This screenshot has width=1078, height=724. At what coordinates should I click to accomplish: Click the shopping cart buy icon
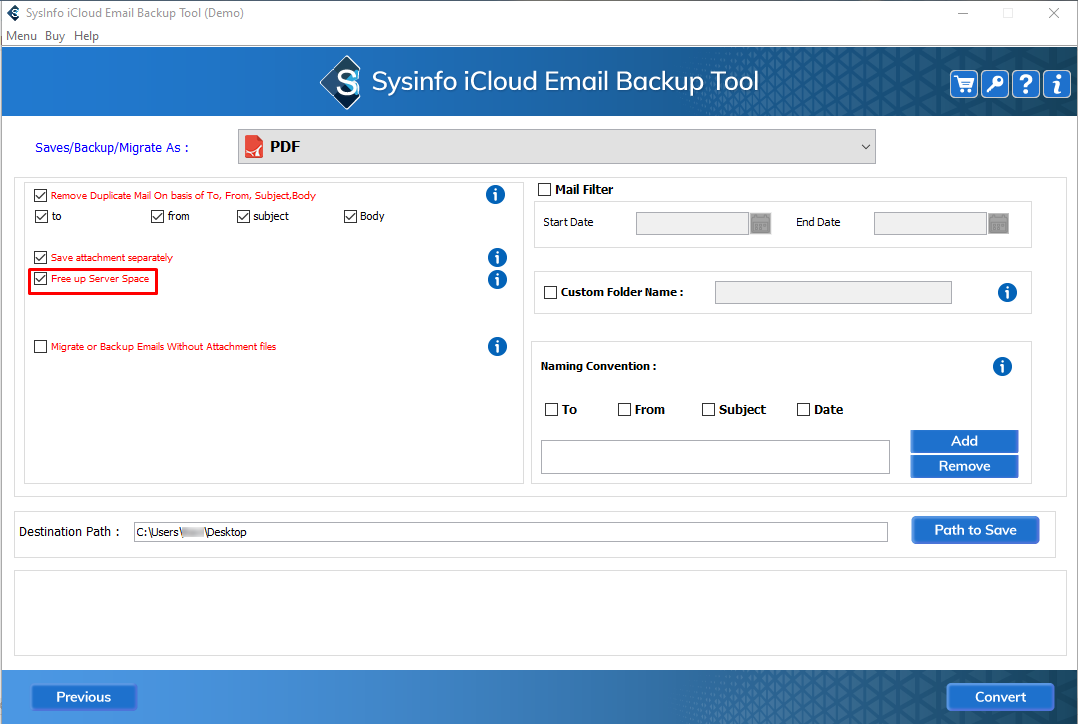(x=964, y=84)
